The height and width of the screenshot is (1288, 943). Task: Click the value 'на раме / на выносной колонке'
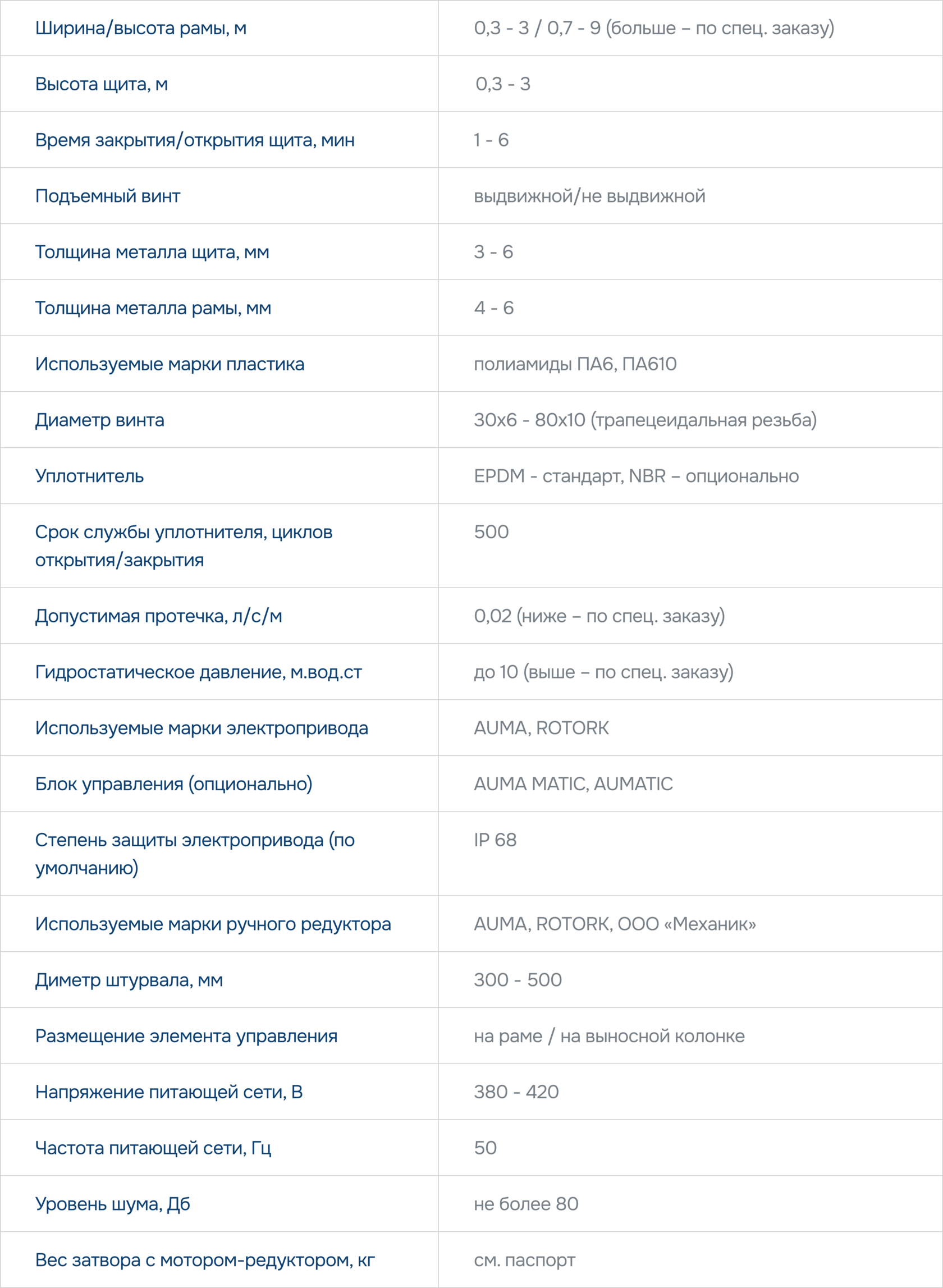coord(610,1035)
